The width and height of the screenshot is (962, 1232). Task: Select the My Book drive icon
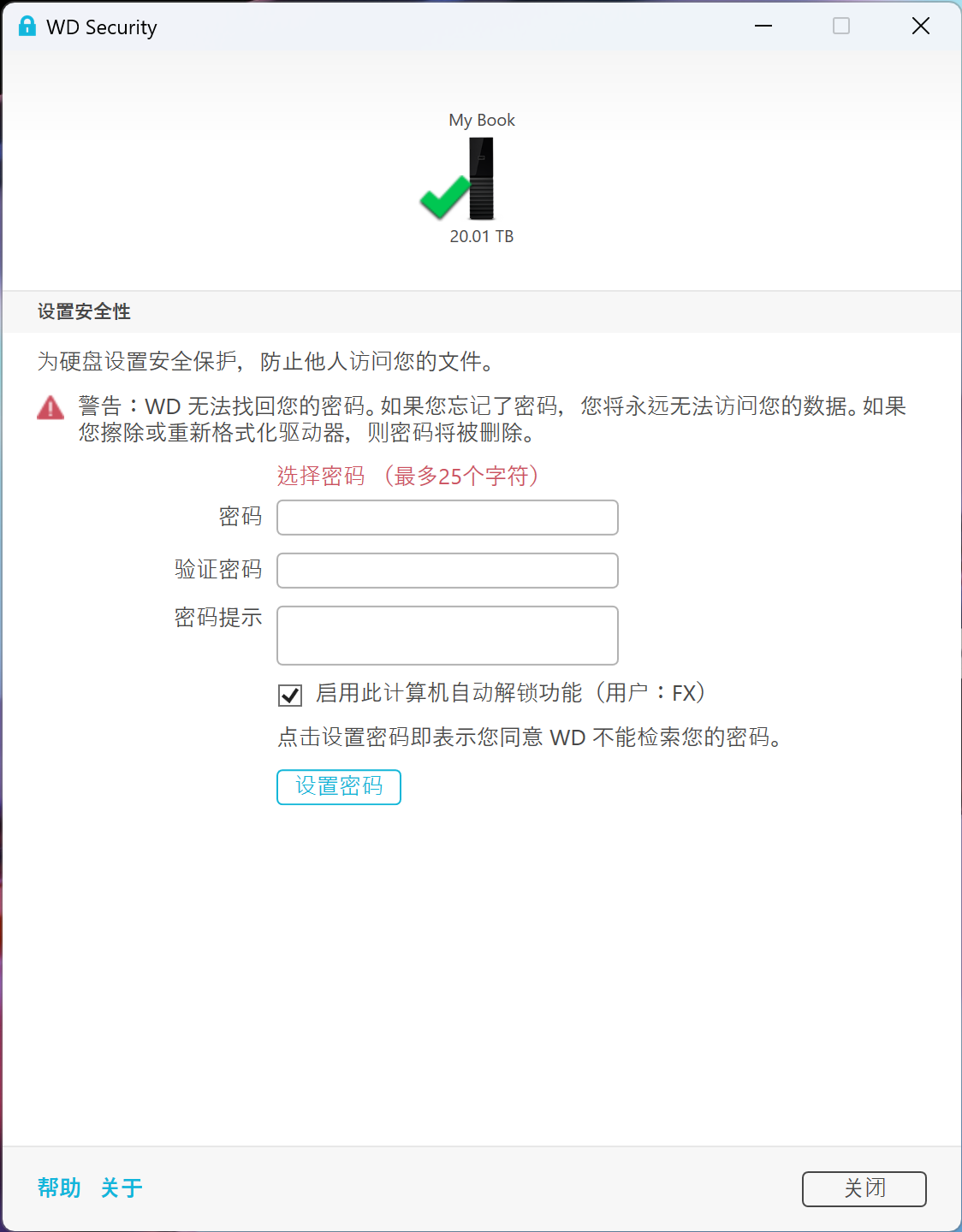481,179
